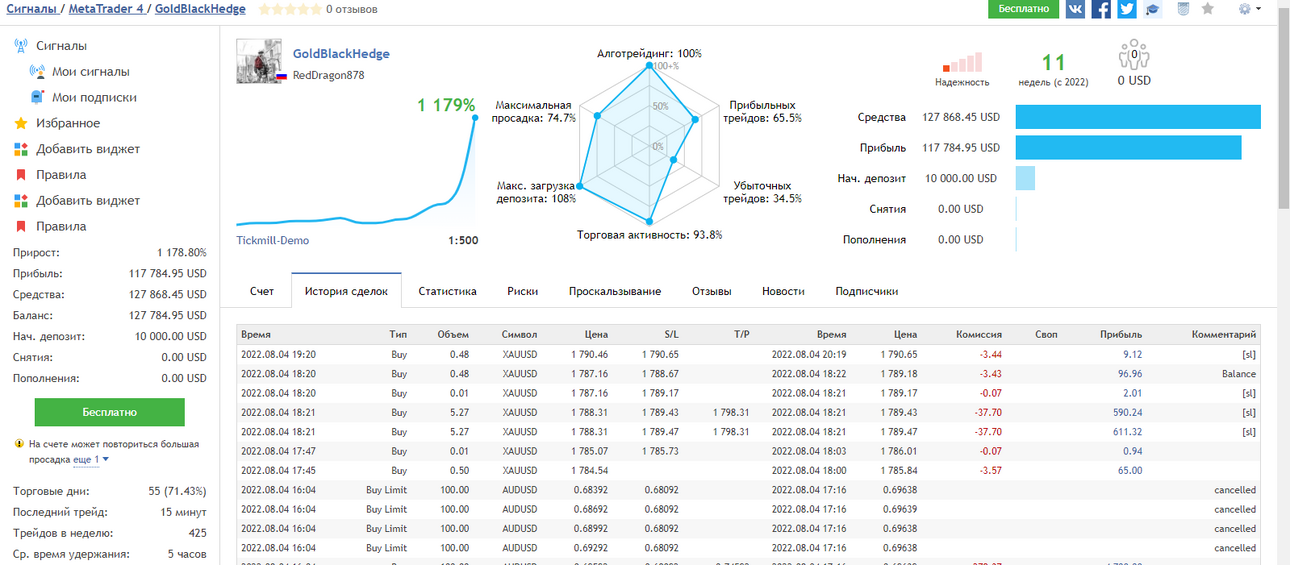1290x565 pixels.
Task: Switch to the Проскальзывание tab
Action: pyautogui.click(x=615, y=291)
